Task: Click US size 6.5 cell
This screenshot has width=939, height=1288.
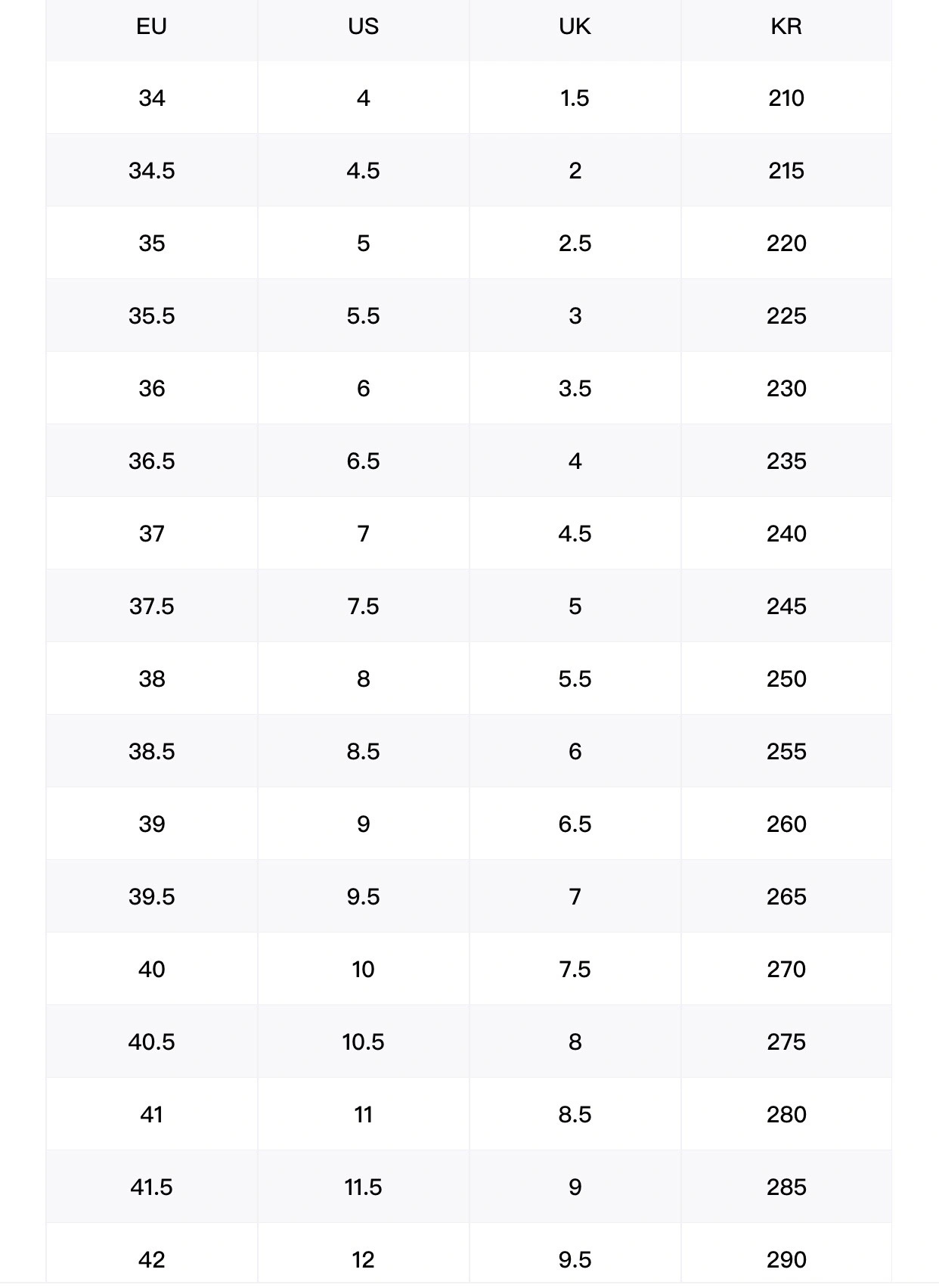Action: tap(363, 461)
